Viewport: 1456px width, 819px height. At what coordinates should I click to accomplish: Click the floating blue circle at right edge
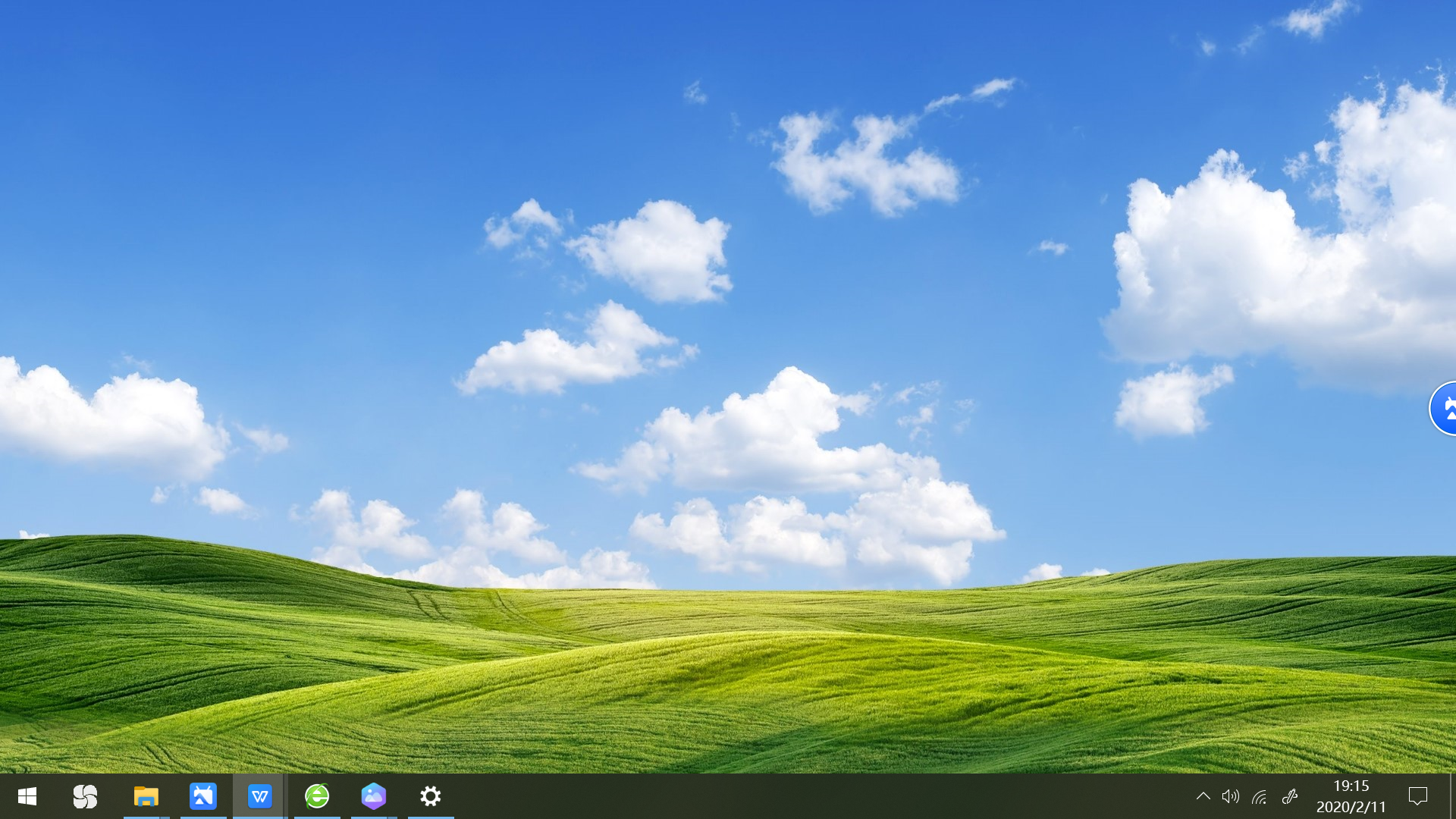(x=1445, y=409)
